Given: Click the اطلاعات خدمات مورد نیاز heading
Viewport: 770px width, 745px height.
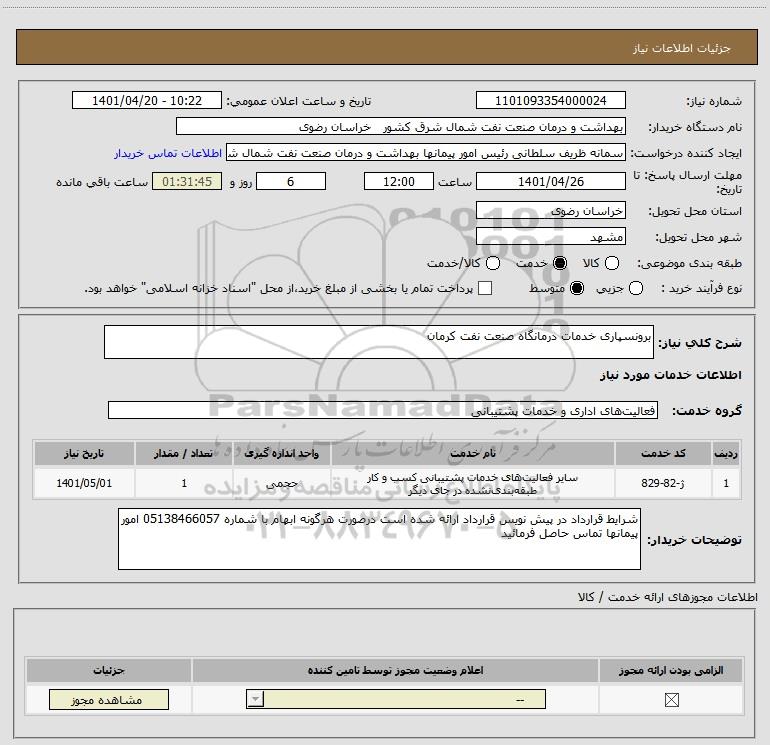Looking at the screenshot, I should tap(670, 375).
